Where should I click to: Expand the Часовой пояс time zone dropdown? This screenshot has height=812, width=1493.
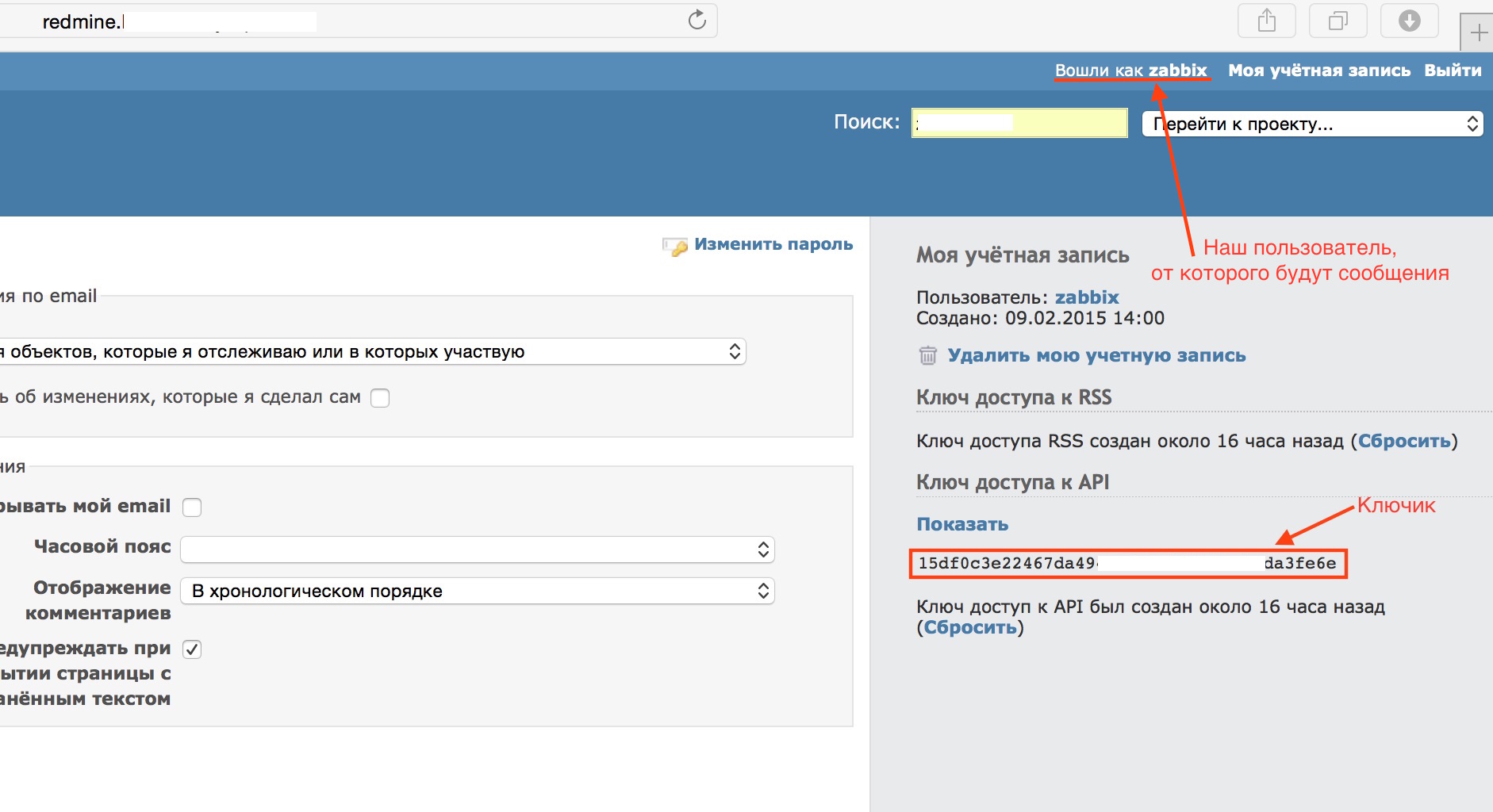478,550
